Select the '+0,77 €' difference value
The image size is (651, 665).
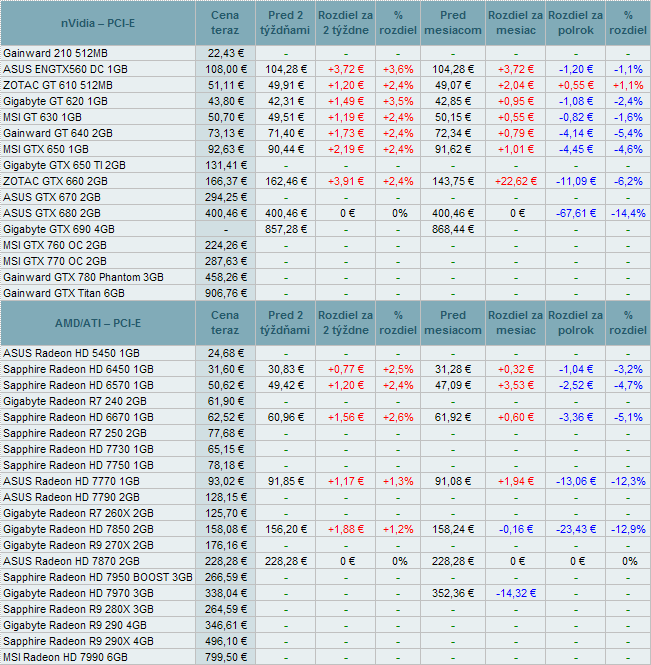pos(346,369)
